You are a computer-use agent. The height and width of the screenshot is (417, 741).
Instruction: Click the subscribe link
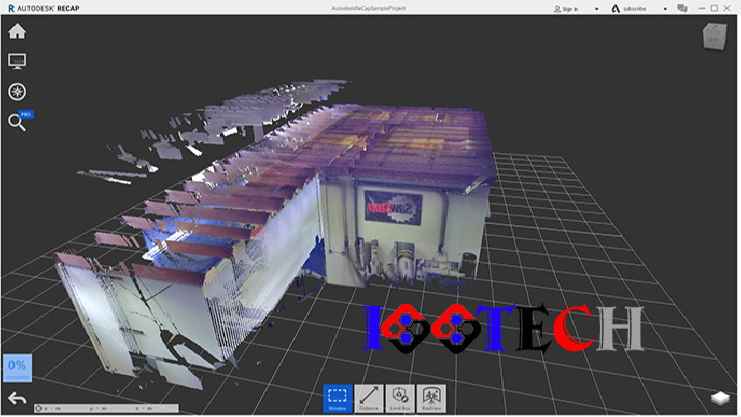tap(635, 8)
